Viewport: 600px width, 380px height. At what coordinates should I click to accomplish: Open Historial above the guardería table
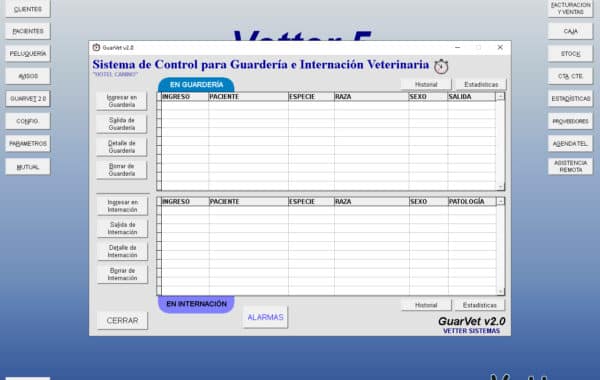pyautogui.click(x=426, y=84)
